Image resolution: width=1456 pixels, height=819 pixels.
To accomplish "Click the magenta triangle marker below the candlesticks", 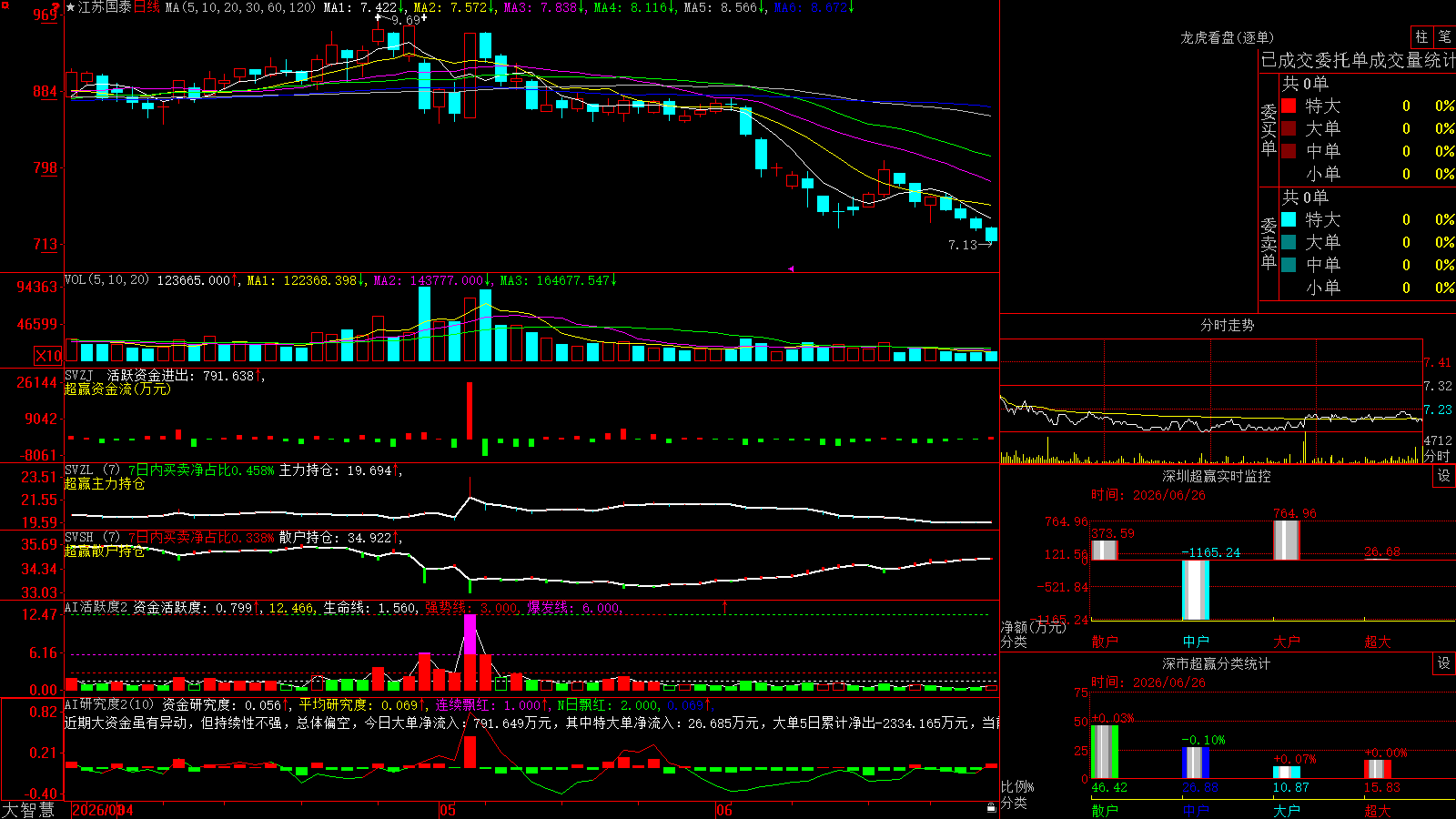I will coord(790,268).
